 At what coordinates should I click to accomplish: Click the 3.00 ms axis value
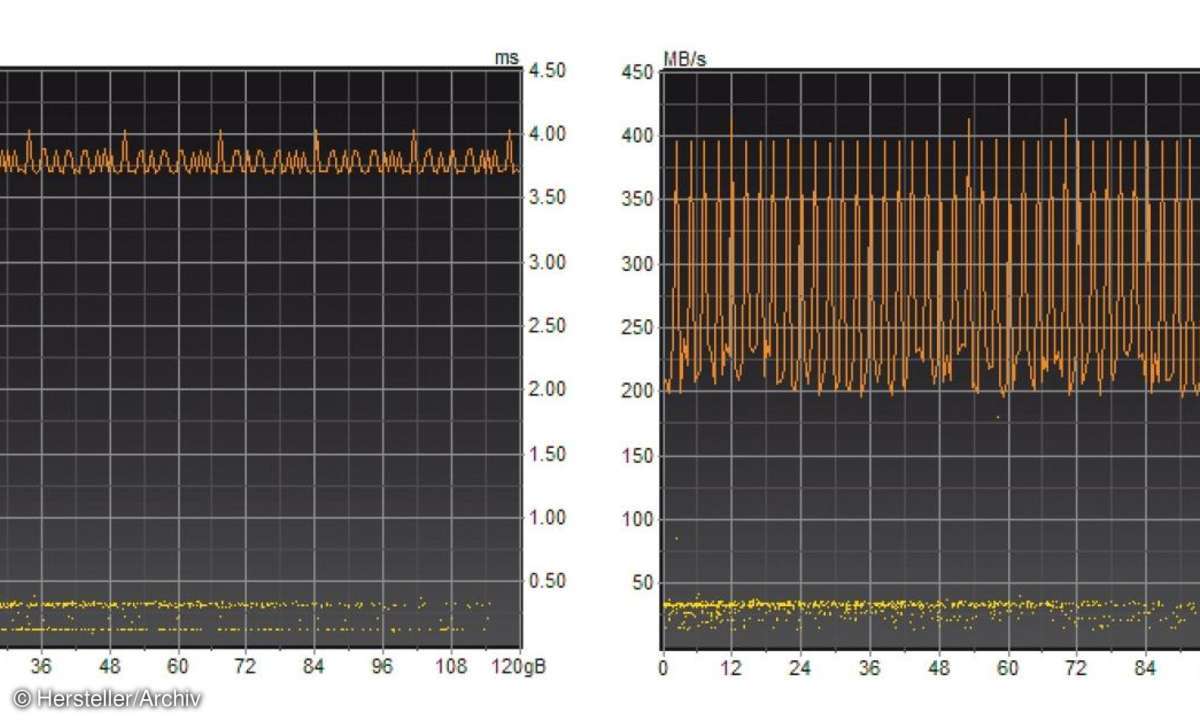pyautogui.click(x=548, y=262)
